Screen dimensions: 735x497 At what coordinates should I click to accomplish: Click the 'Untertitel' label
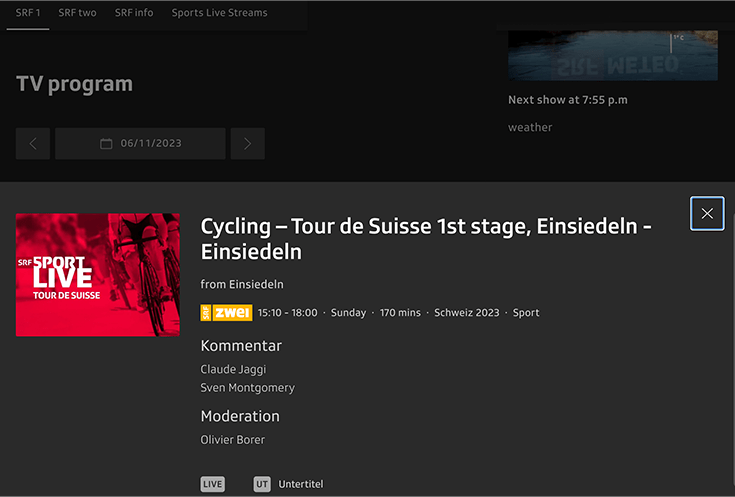300,484
